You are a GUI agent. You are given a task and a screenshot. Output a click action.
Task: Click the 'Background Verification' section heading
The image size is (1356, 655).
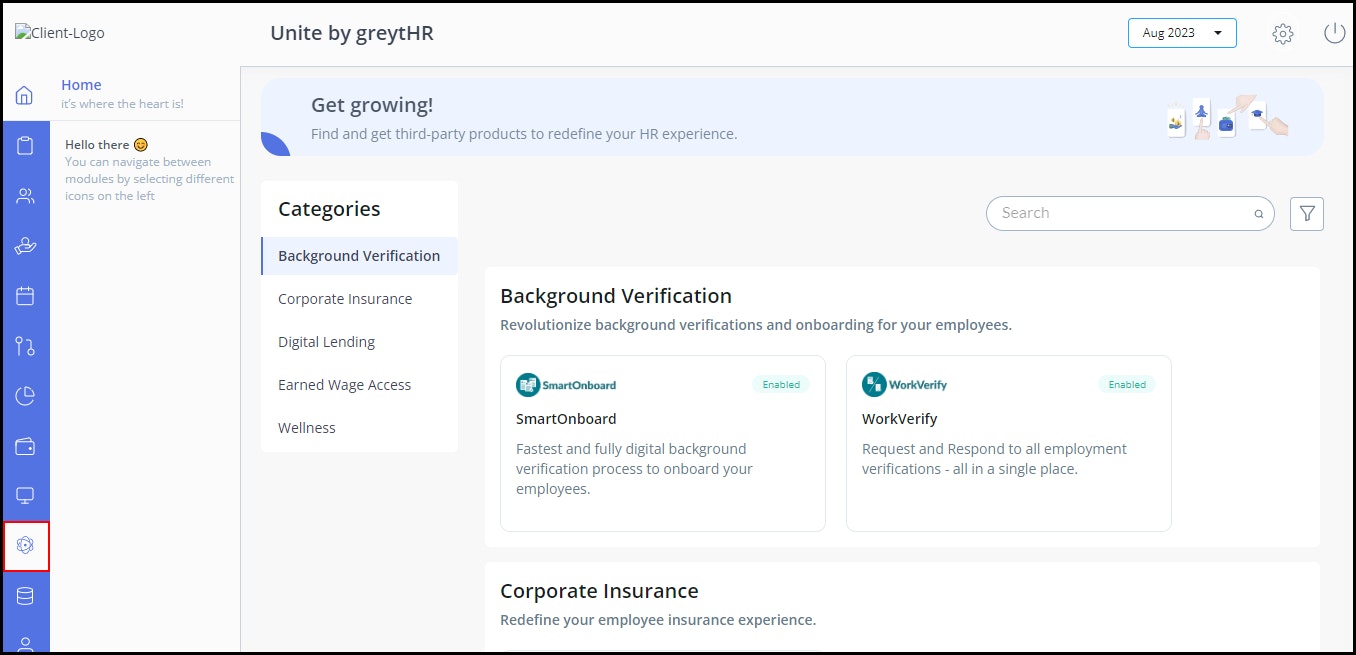(x=616, y=296)
